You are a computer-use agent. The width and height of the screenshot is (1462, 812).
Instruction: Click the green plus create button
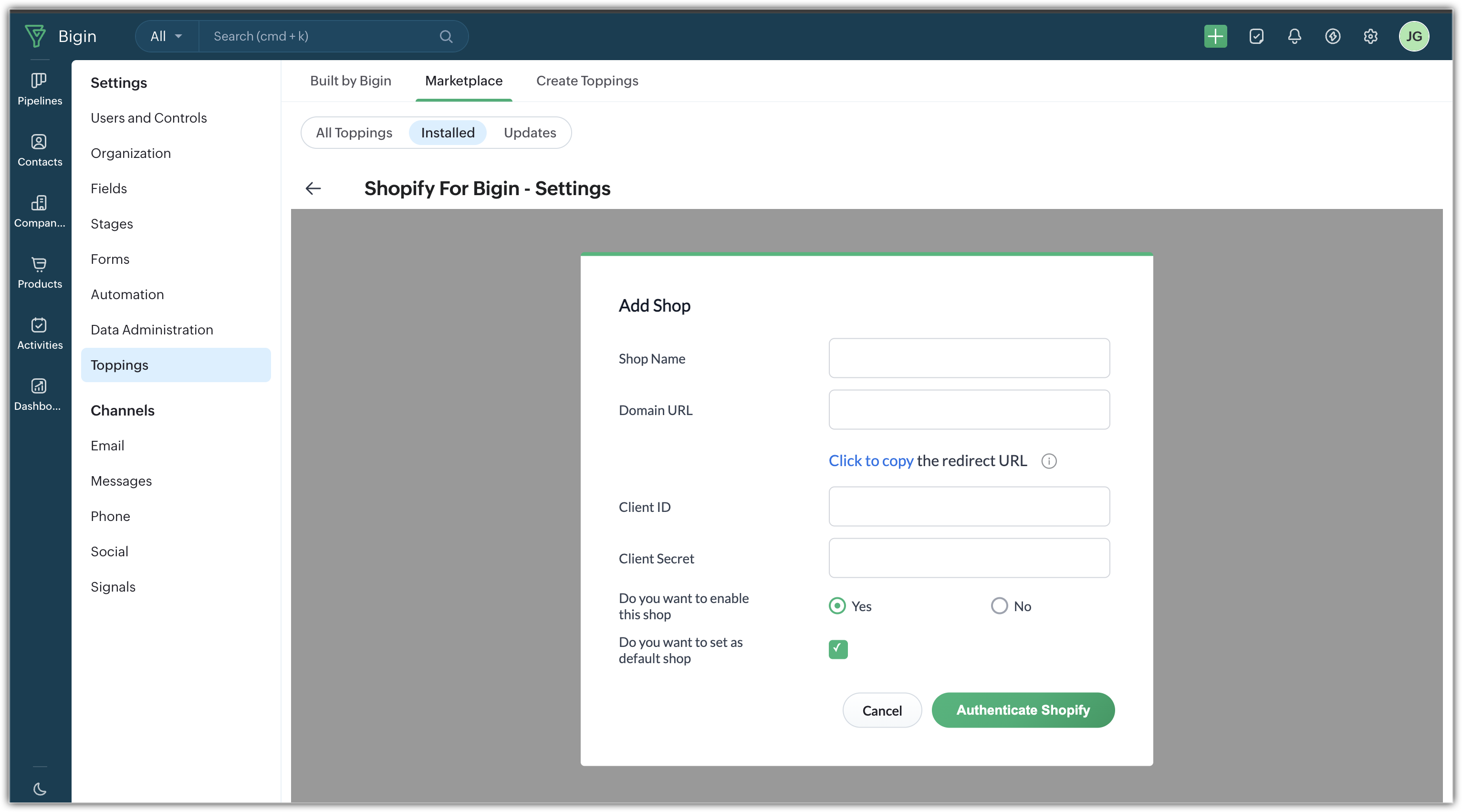click(1215, 36)
